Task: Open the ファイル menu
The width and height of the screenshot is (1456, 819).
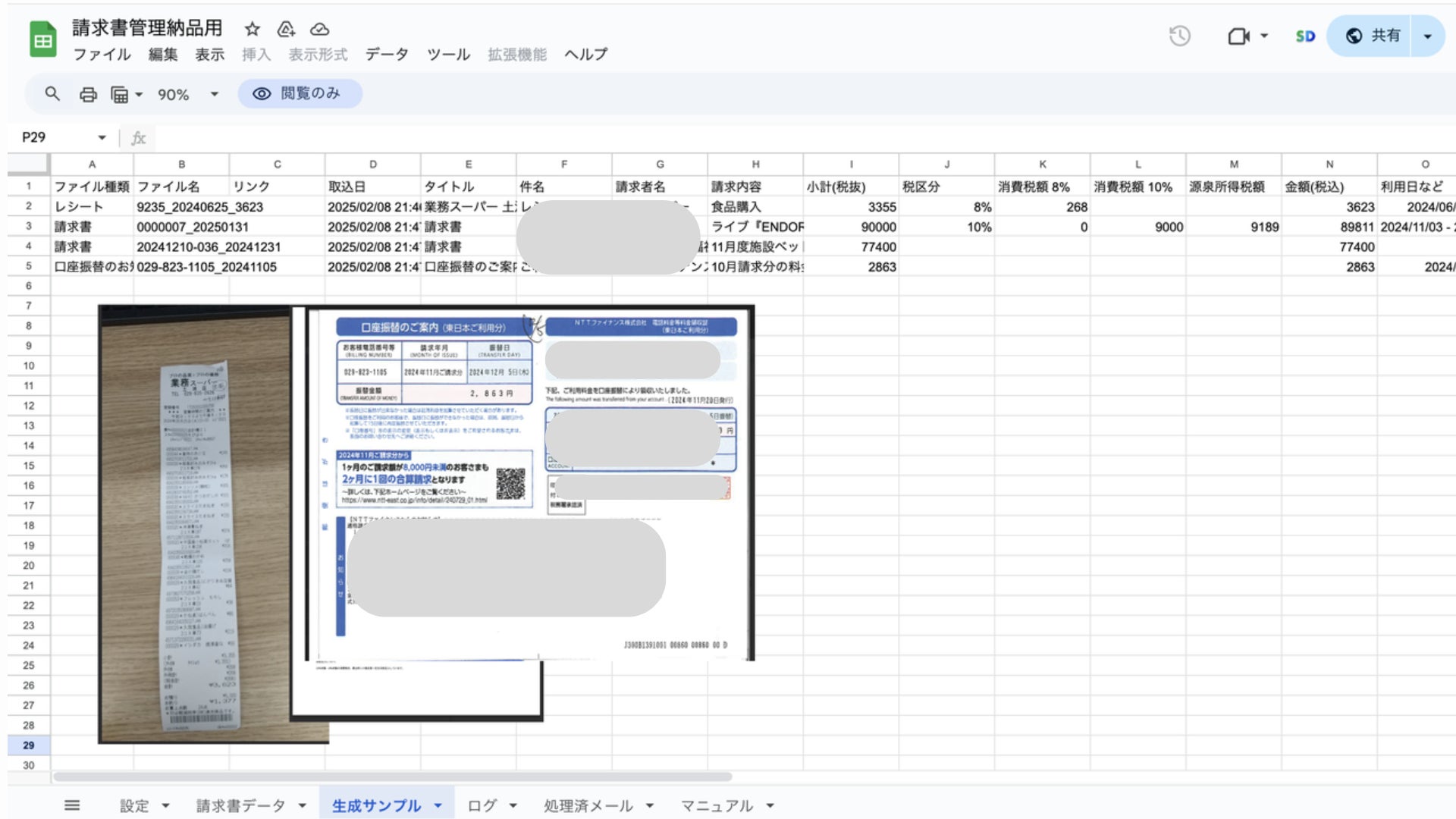Action: (x=102, y=55)
